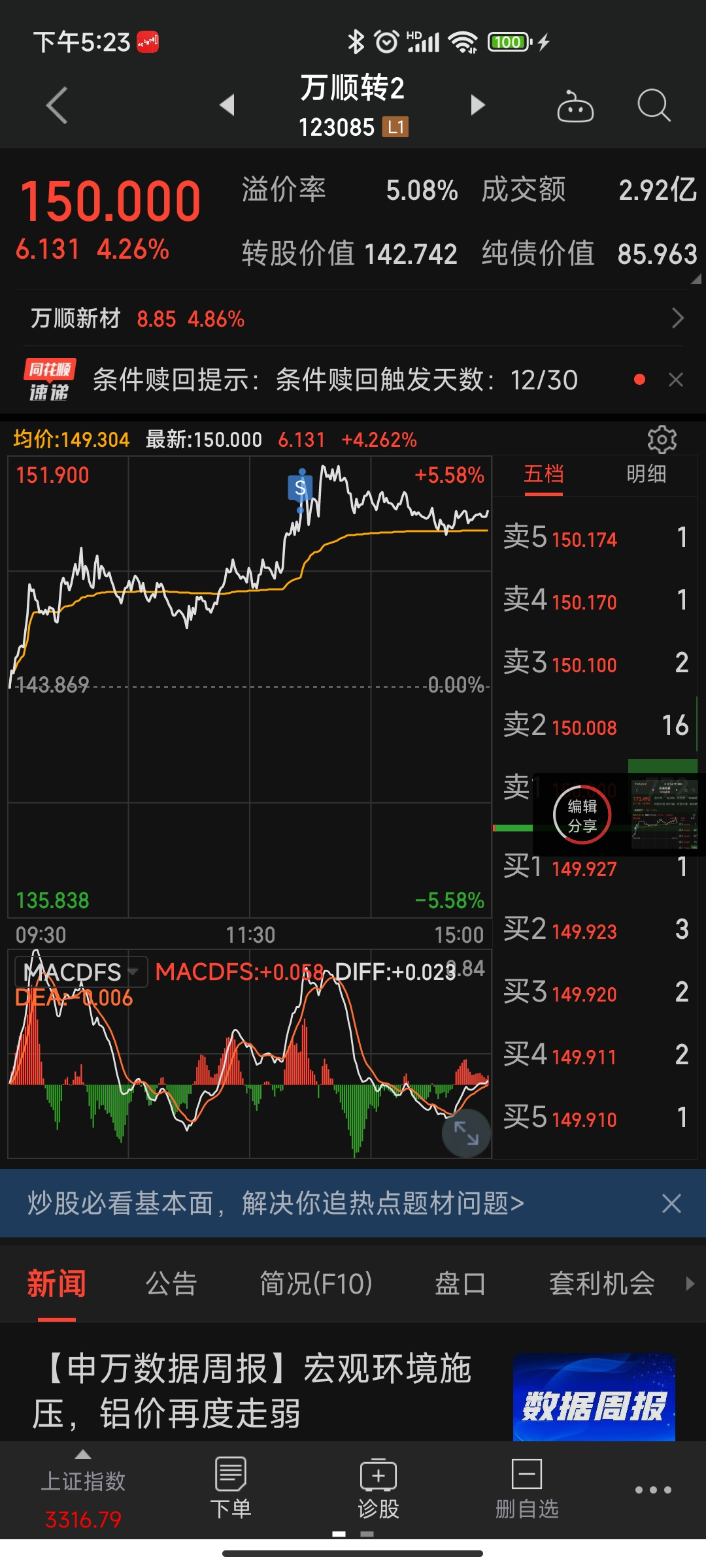Open chart settings gear icon
The height and width of the screenshot is (1568, 706).
pos(662,440)
